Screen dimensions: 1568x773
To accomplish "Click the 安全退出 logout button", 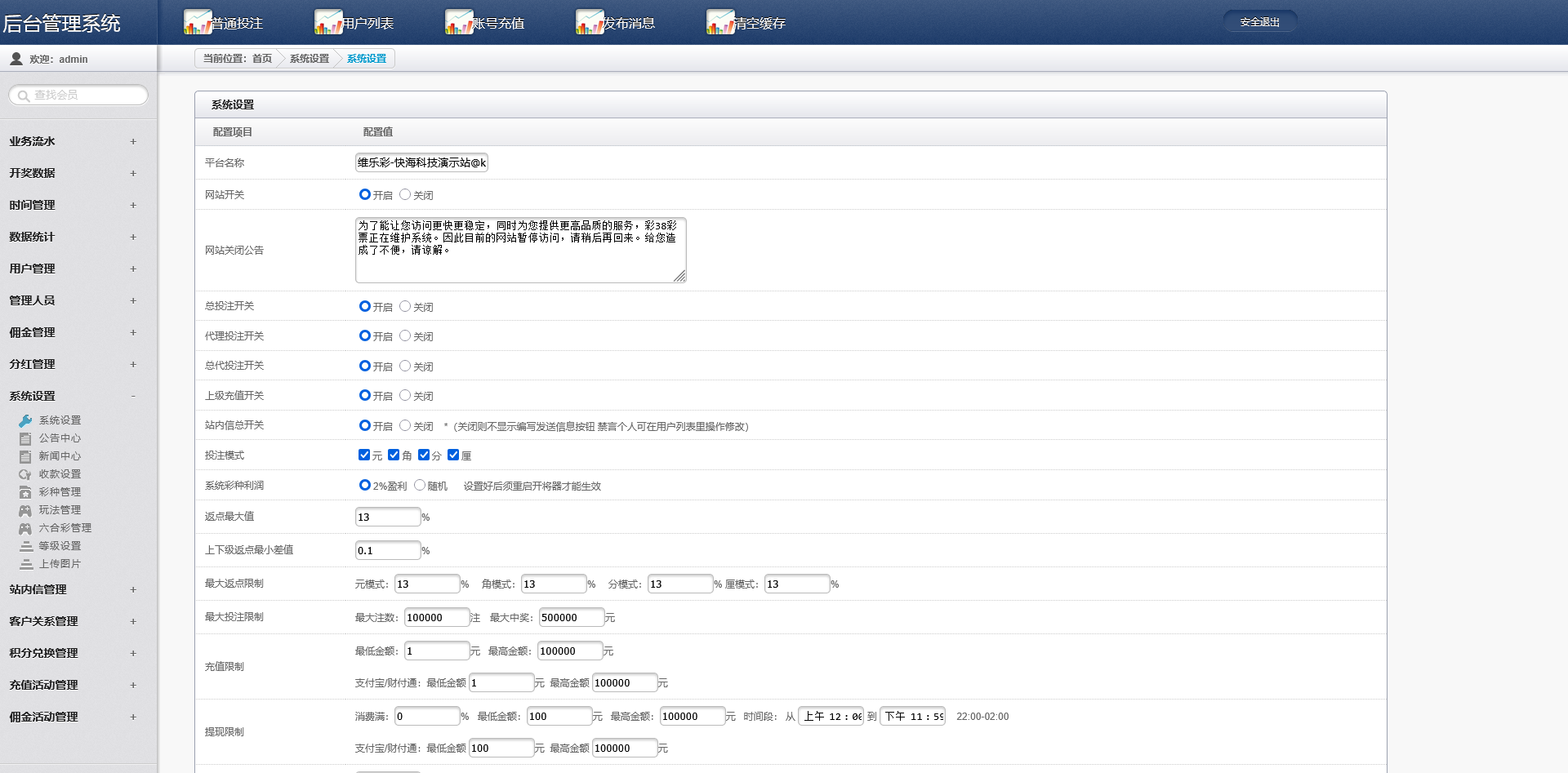I will pos(1259,22).
